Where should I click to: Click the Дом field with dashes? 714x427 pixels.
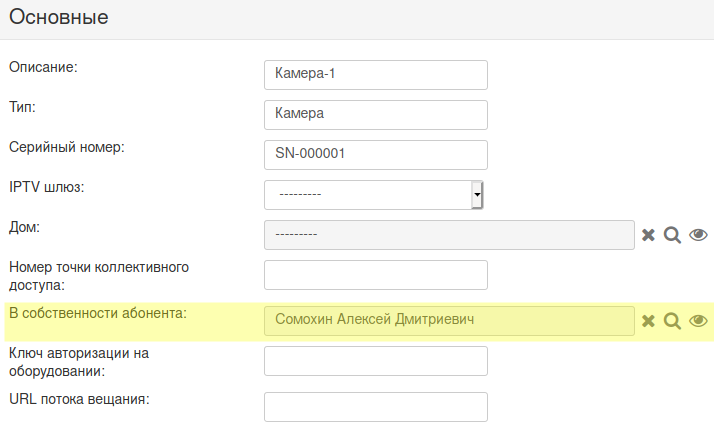click(x=449, y=235)
